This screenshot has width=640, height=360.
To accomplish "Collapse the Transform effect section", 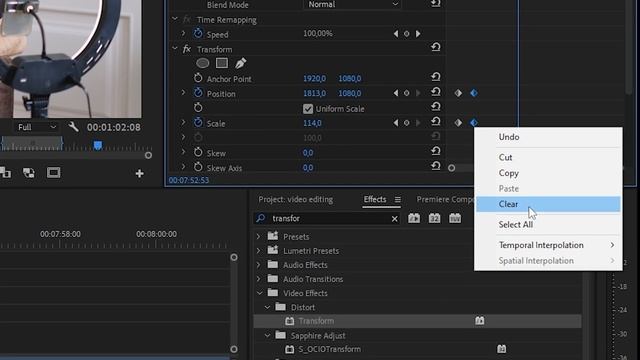I will point(175,49).
